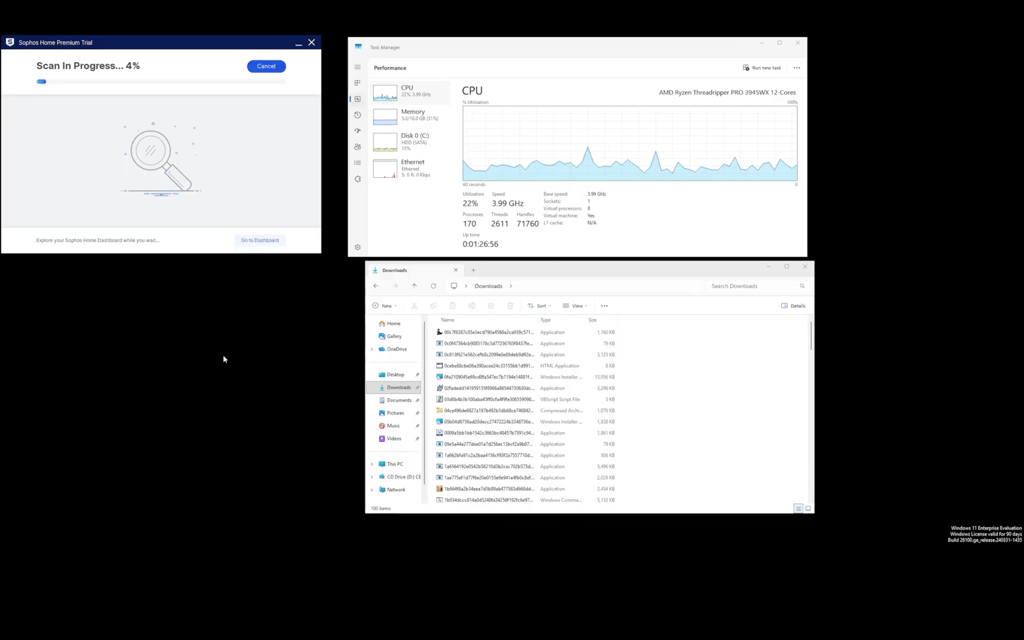This screenshot has width=1024, height=640.
Task: Click the Delete trash icon in Explorer
Action: [510, 306]
